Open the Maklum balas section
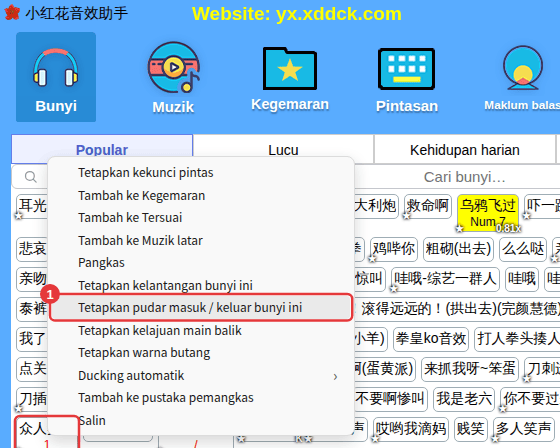The image size is (560, 448). pos(522,79)
